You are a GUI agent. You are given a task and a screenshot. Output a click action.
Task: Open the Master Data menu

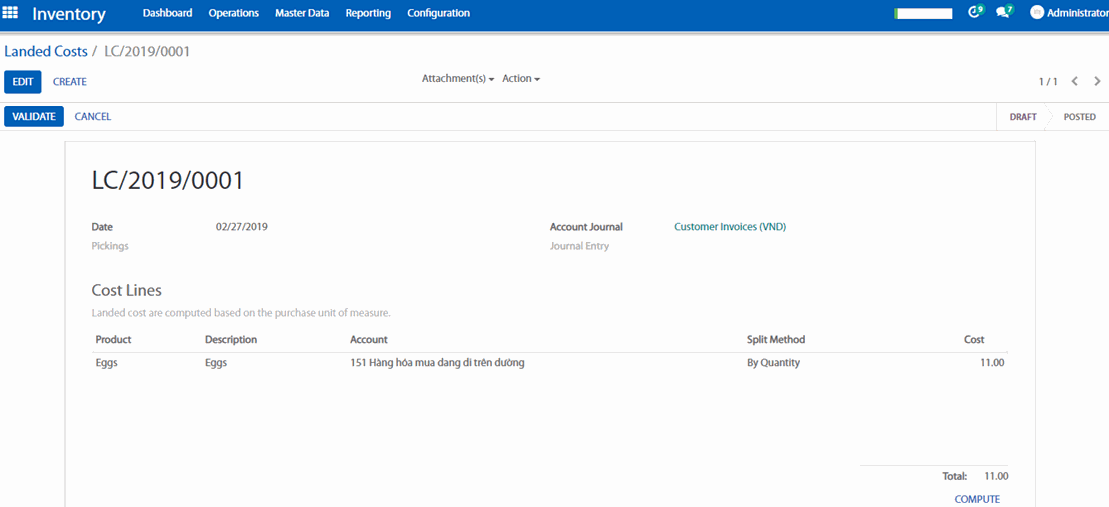click(x=302, y=13)
